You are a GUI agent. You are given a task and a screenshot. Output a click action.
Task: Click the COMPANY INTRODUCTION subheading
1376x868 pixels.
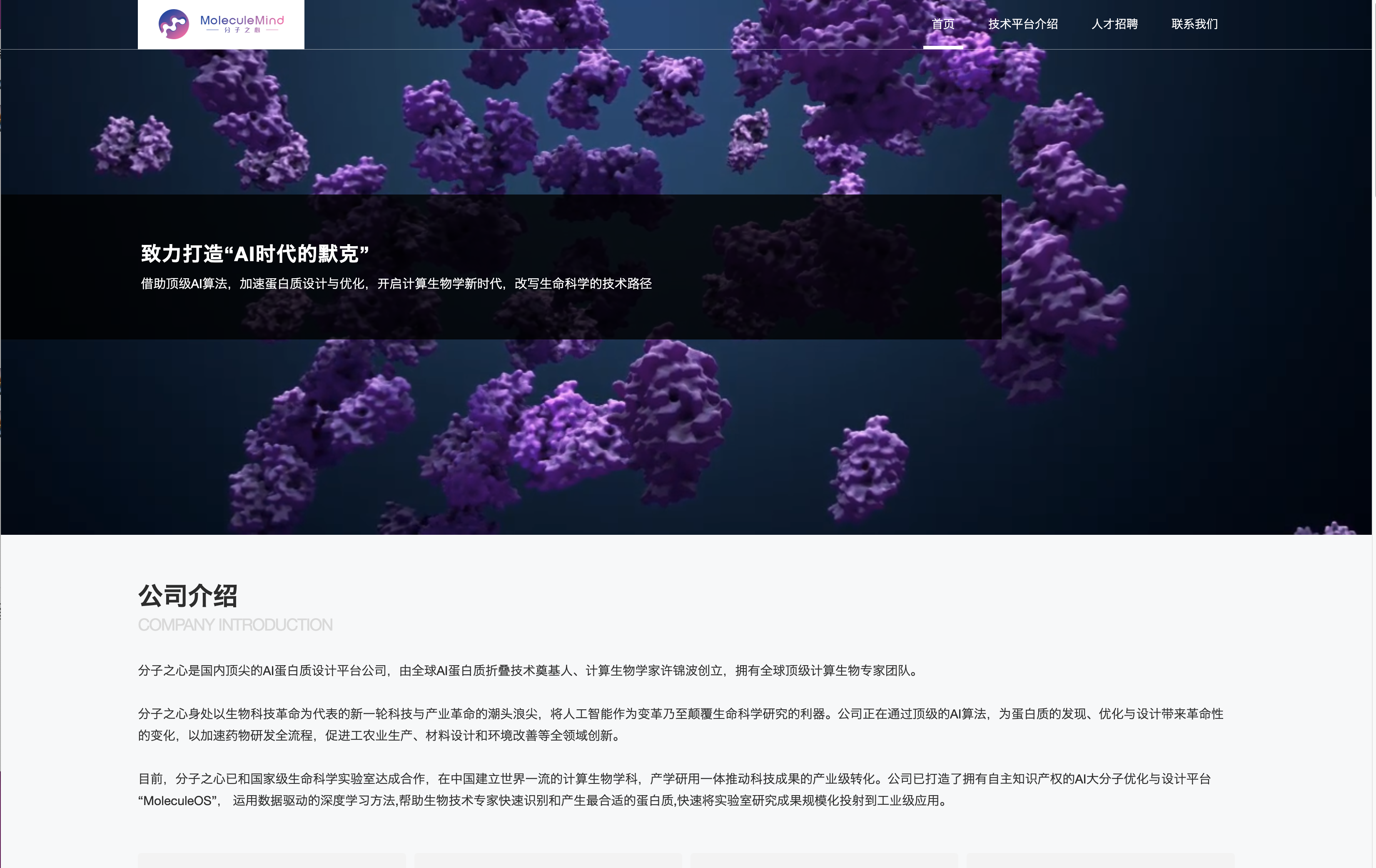(235, 625)
